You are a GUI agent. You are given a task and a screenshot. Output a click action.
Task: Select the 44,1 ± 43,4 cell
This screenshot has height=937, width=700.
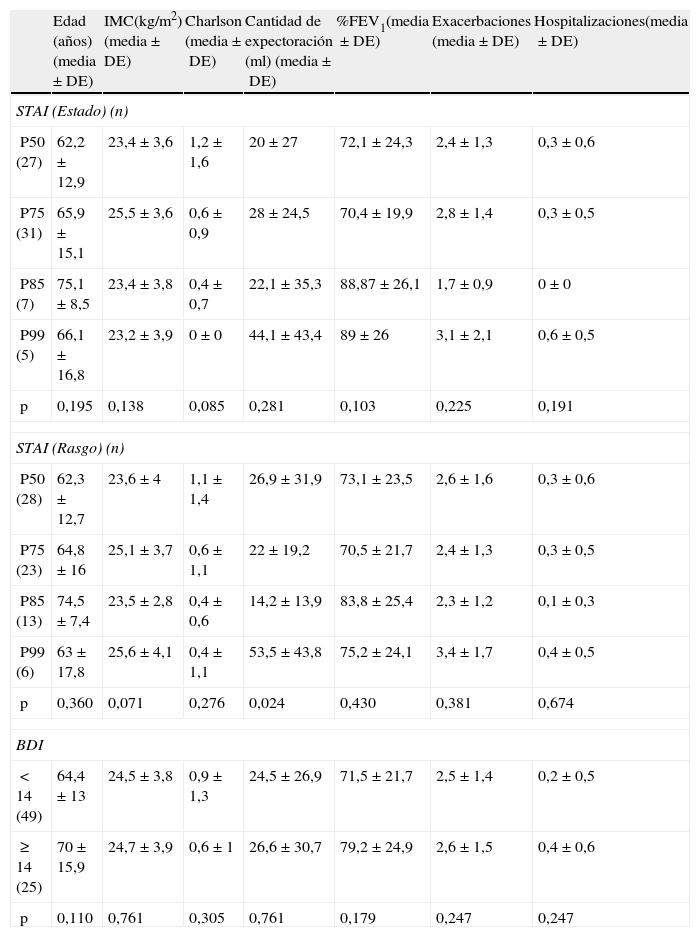pyautogui.click(x=285, y=336)
